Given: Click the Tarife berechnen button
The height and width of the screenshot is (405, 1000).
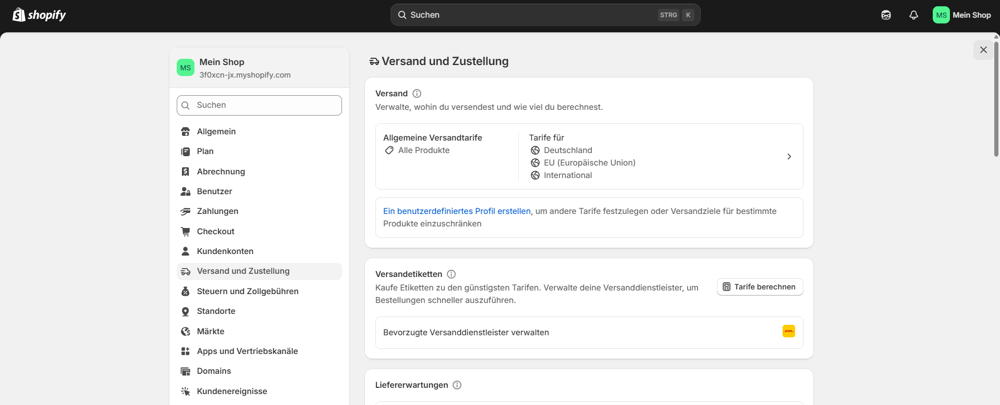Looking at the screenshot, I should tap(759, 287).
